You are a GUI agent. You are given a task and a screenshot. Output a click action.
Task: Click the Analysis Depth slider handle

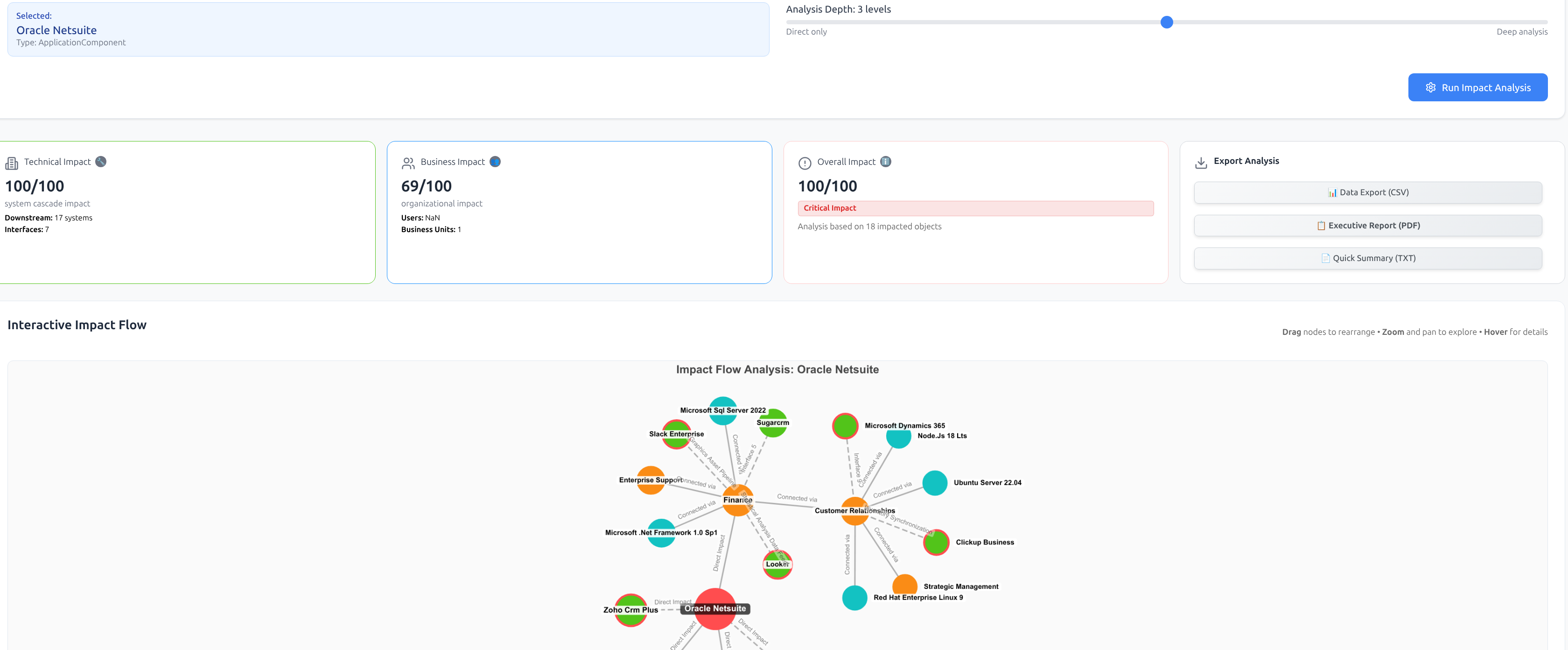pyautogui.click(x=1167, y=22)
